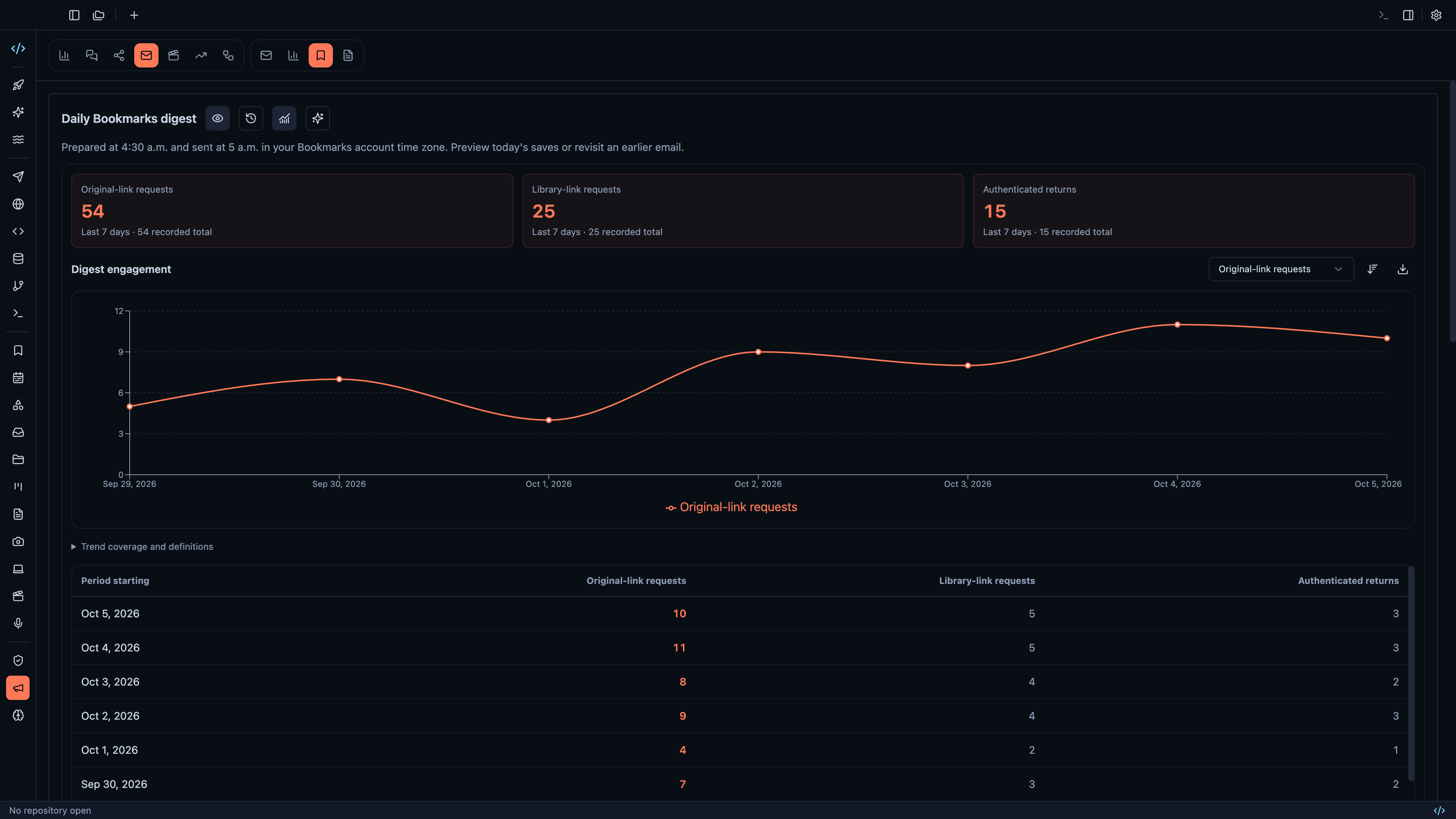Toggle Original-link requests chart legend
The height and width of the screenshot is (819, 1456).
731,507
